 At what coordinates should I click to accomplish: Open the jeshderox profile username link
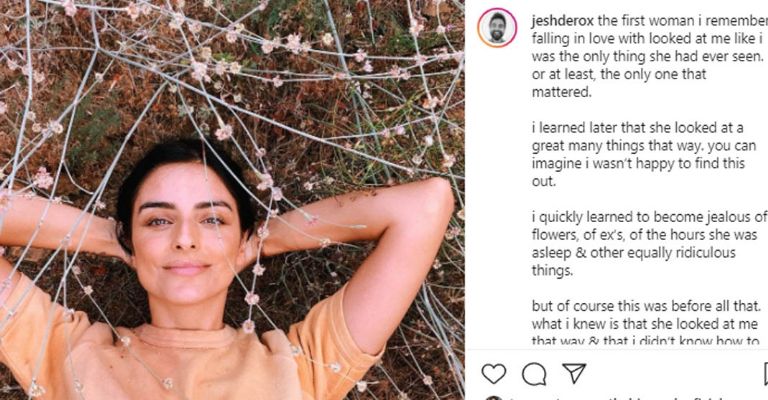(563, 21)
